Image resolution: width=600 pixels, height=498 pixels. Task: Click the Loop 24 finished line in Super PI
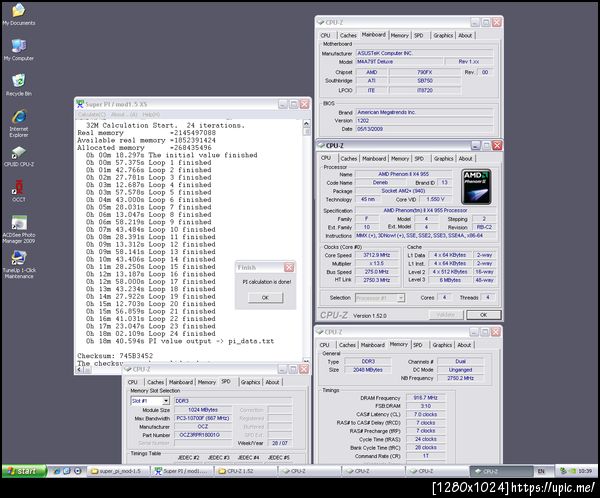point(151,333)
